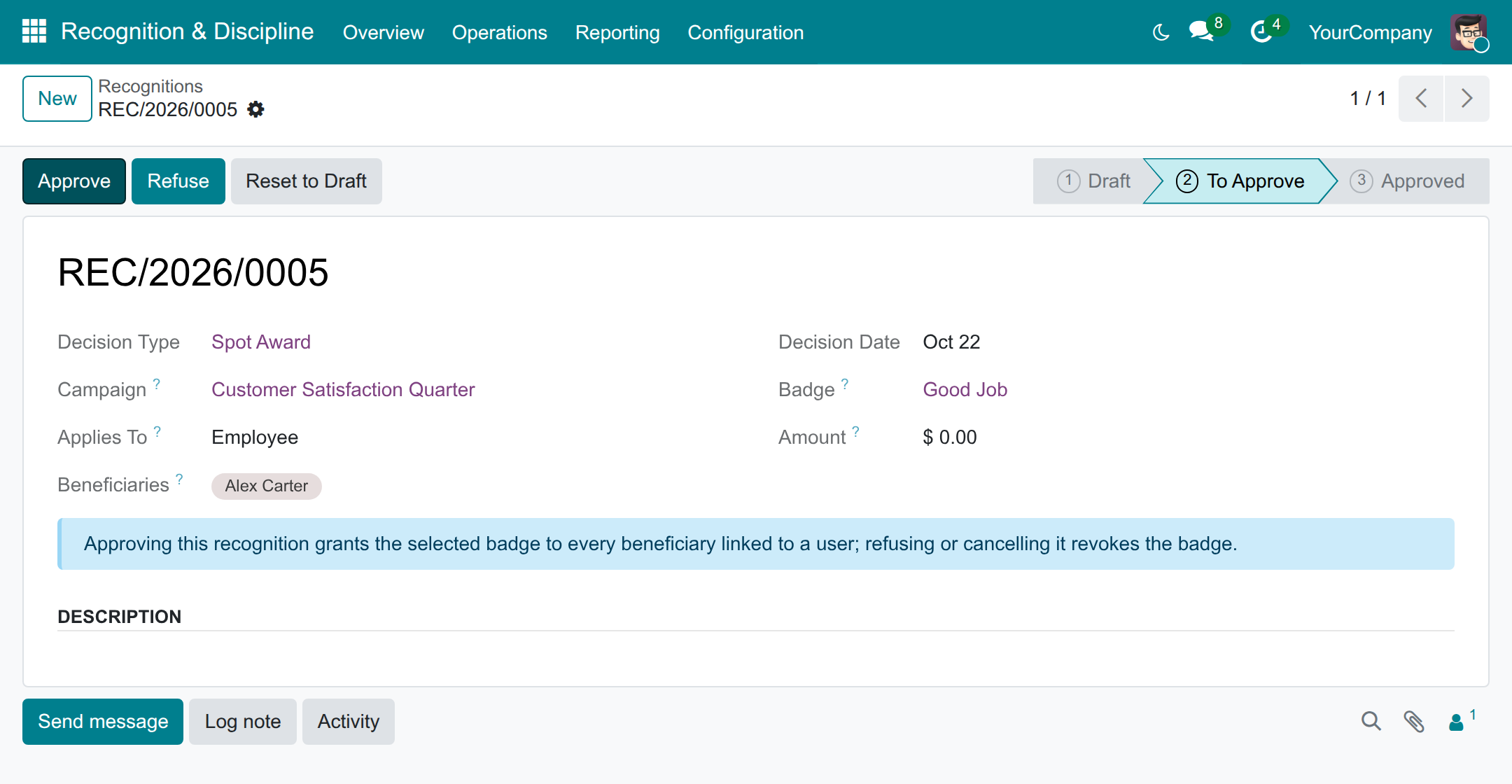Screen dimensions: 1512x784
Task: Select the Draft status stage
Action: (1093, 181)
